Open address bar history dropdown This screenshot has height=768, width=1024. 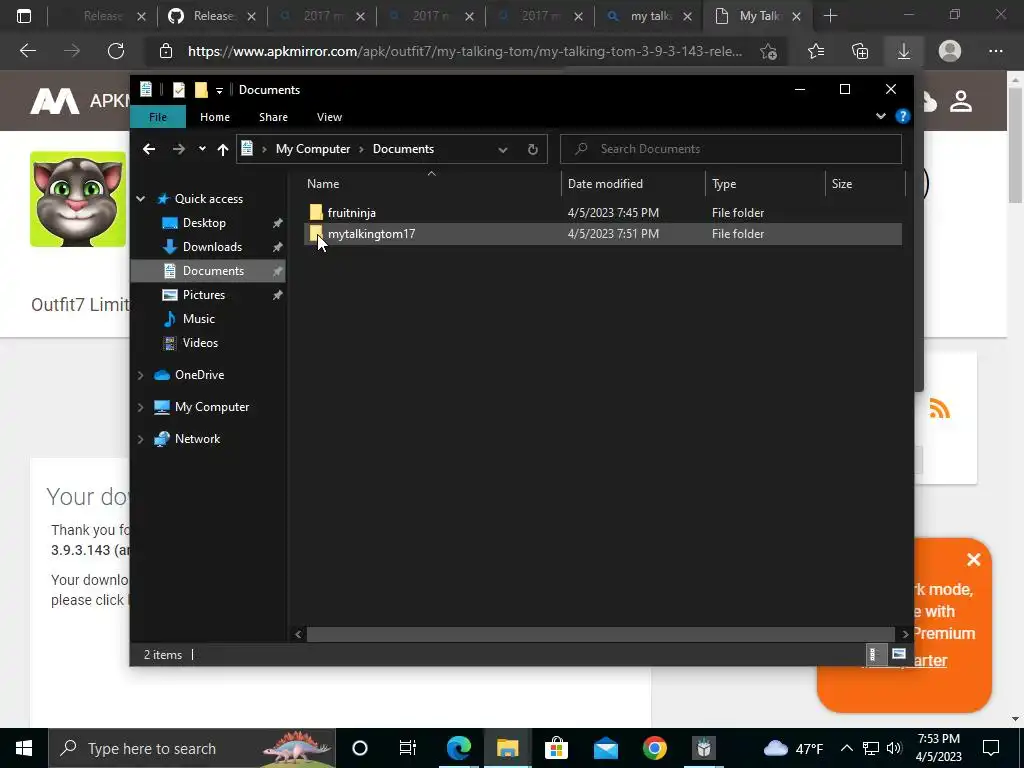[x=503, y=150]
